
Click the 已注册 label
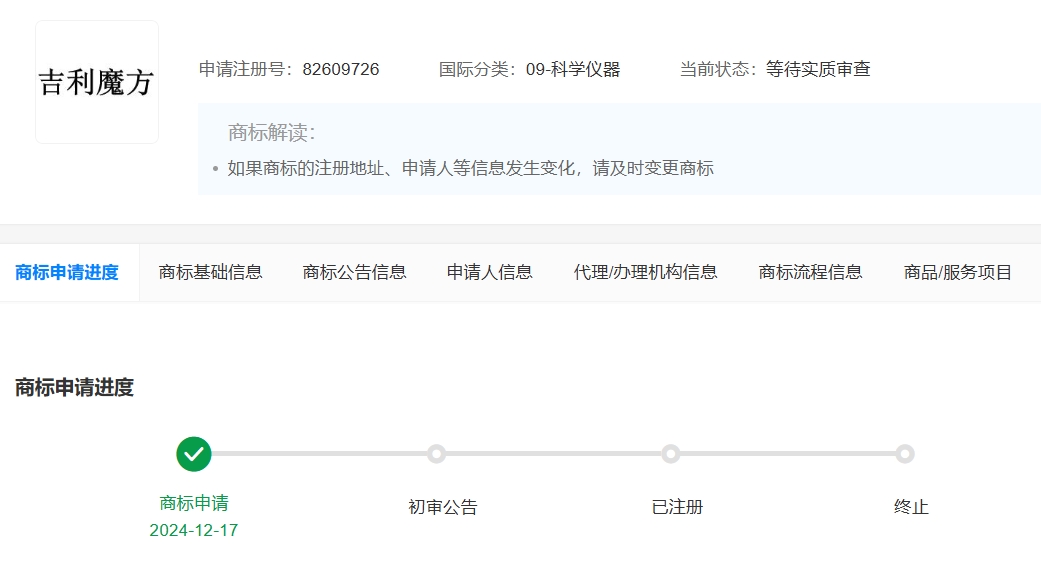pyautogui.click(x=677, y=507)
